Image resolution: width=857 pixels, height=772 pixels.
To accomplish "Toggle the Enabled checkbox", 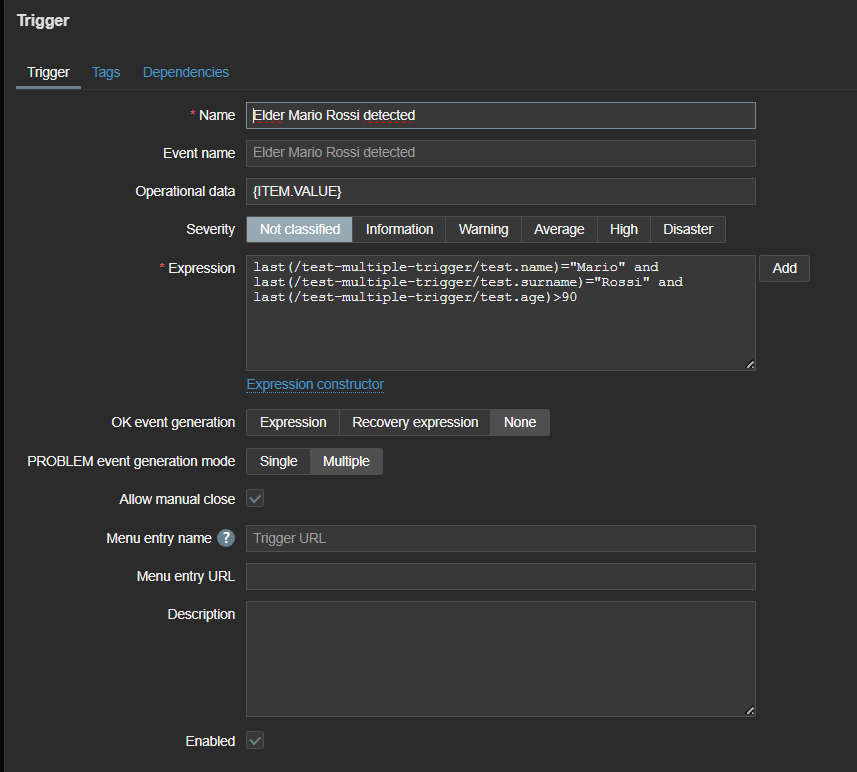I will click(x=255, y=741).
